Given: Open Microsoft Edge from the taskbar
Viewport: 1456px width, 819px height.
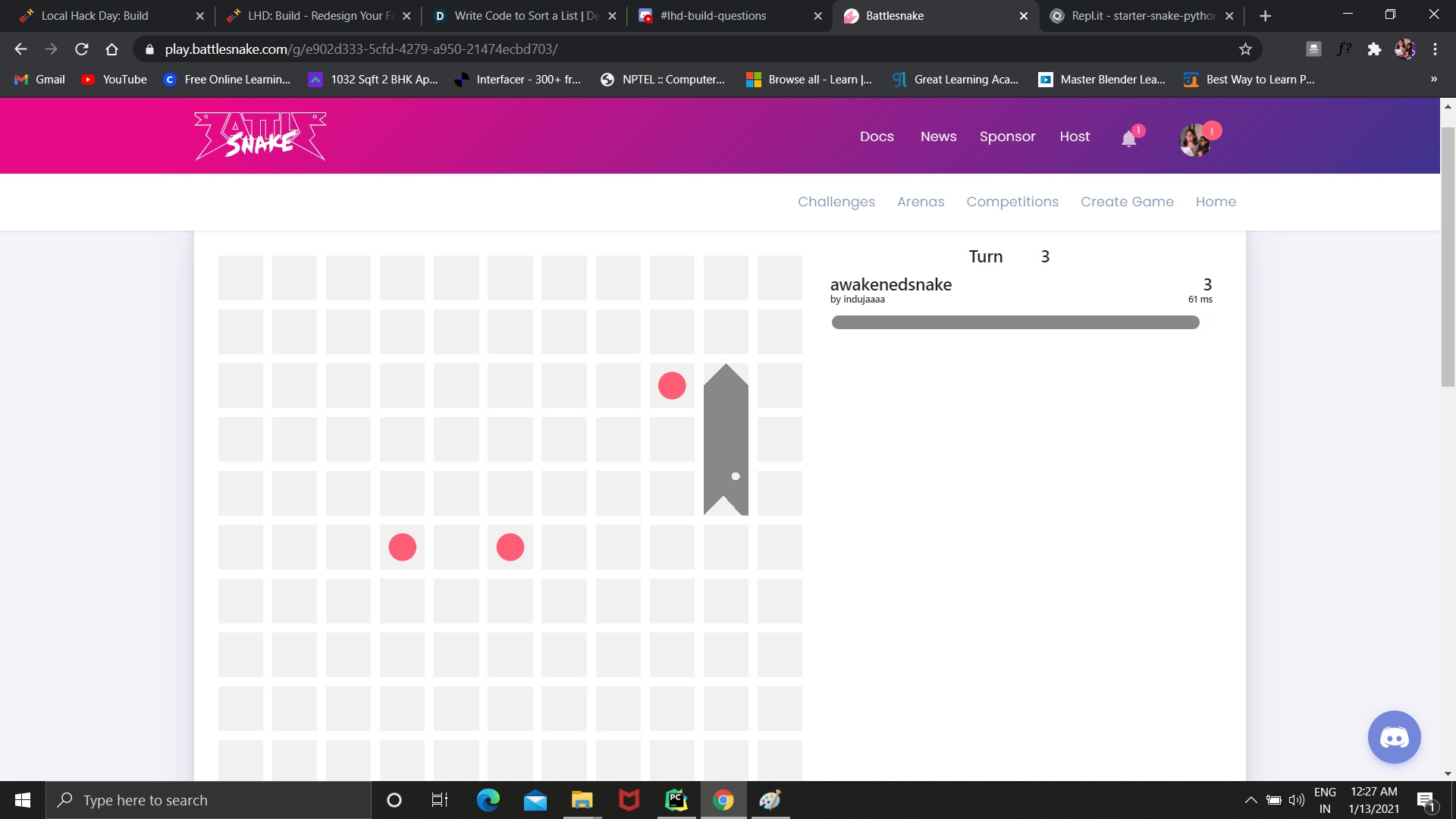Looking at the screenshot, I should (488, 800).
